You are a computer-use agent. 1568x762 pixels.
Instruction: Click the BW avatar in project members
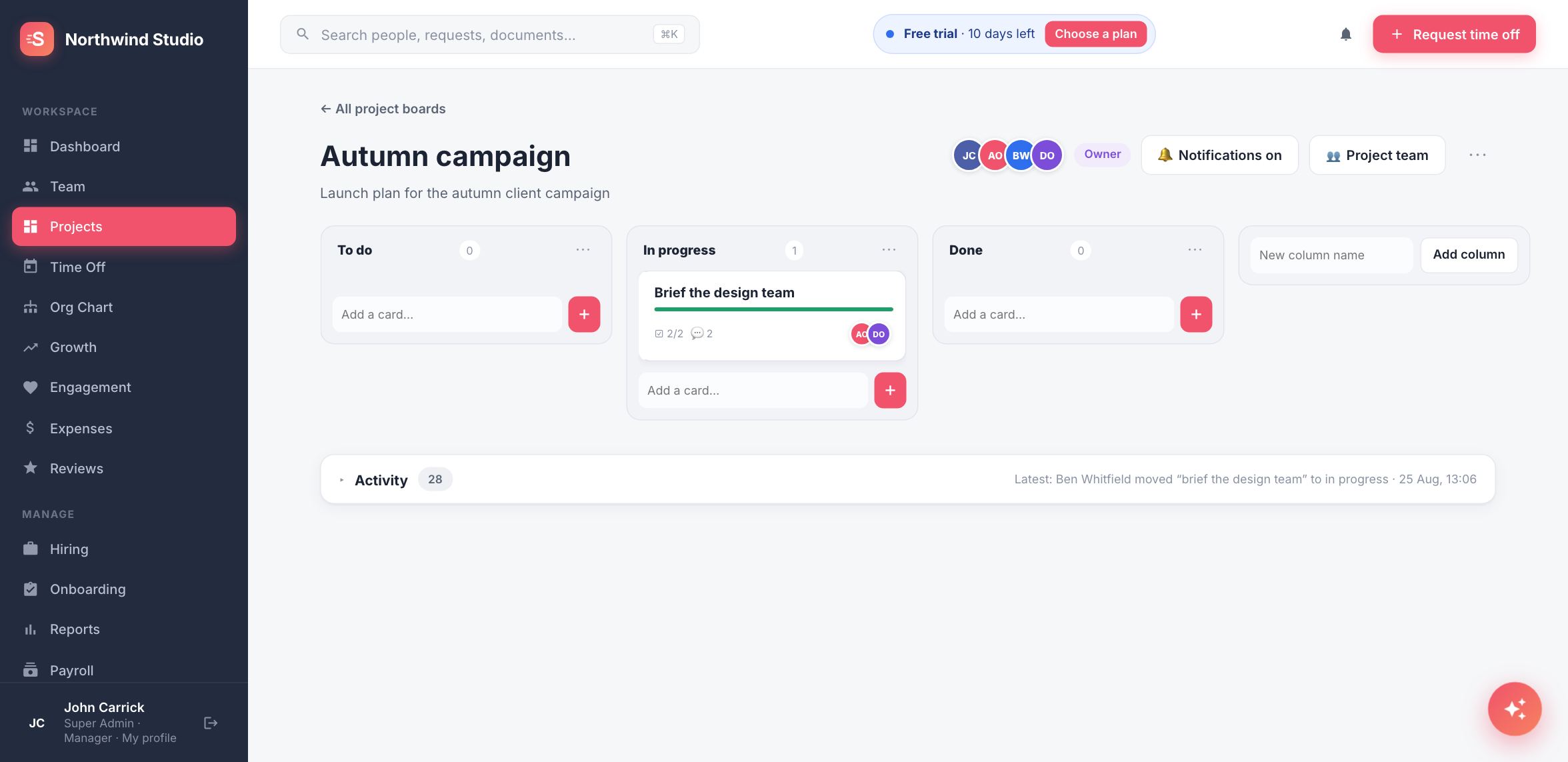[x=1020, y=155]
